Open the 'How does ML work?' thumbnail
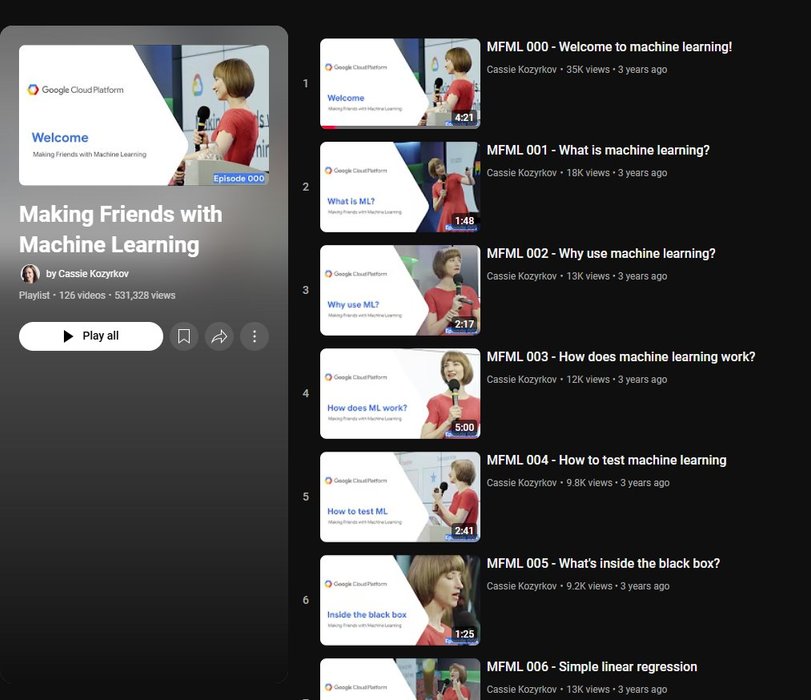 coord(400,394)
